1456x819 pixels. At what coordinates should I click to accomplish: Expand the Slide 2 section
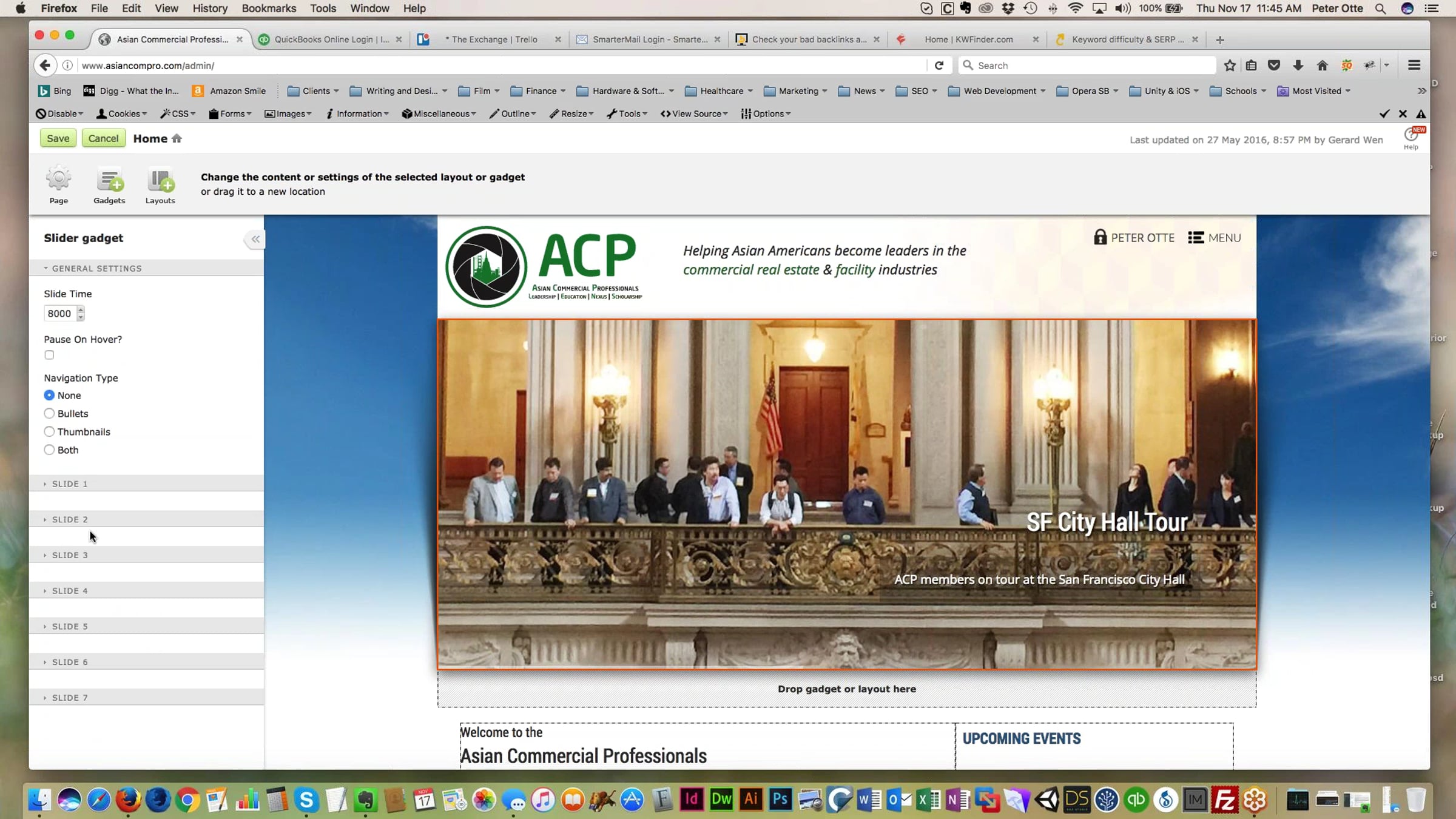[x=70, y=519]
